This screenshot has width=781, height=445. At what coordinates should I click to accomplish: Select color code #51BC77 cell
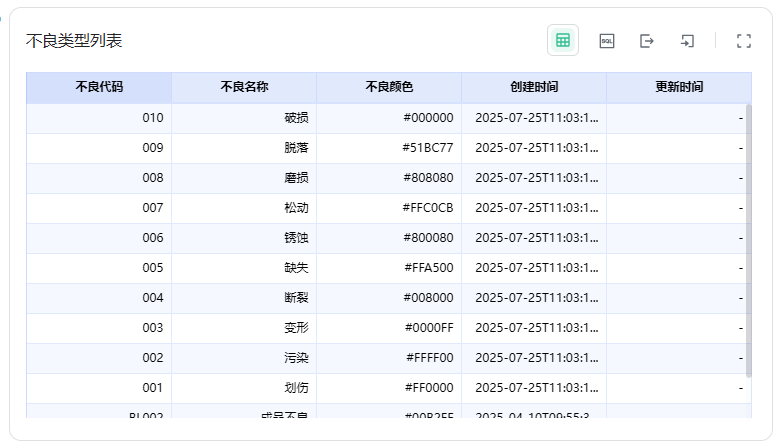tap(428, 148)
